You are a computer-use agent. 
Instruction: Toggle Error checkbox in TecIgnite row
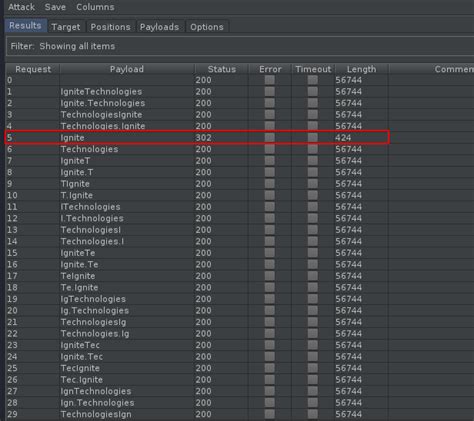pyautogui.click(x=270, y=368)
